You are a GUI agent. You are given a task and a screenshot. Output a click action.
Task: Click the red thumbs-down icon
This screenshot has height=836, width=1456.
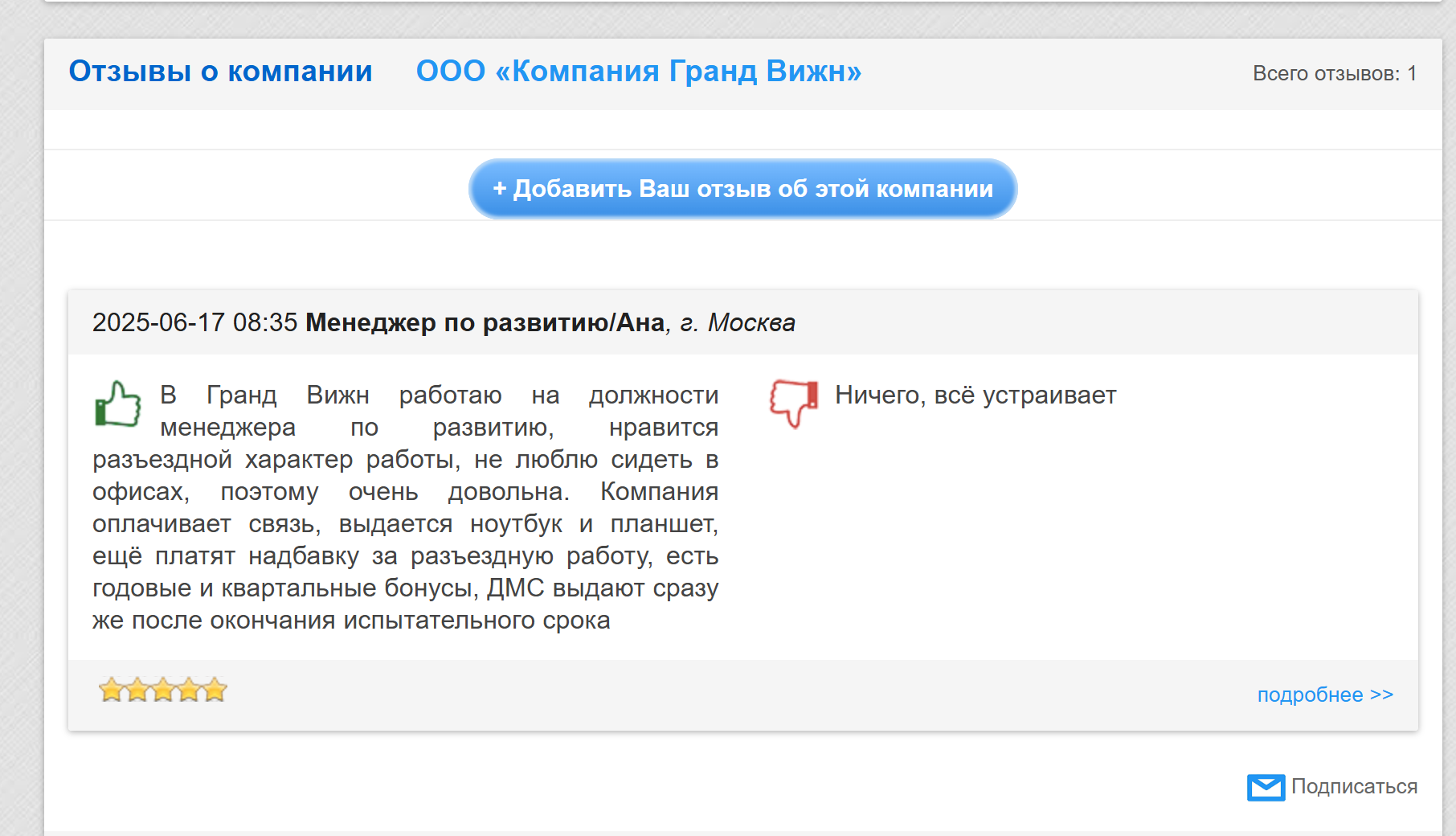pyautogui.click(x=794, y=404)
